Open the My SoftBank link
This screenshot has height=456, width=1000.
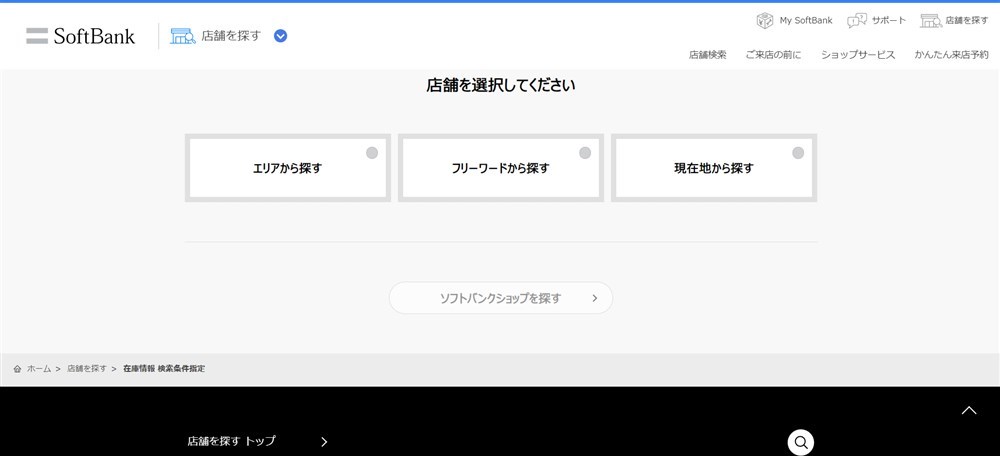(x=805, y=20)
